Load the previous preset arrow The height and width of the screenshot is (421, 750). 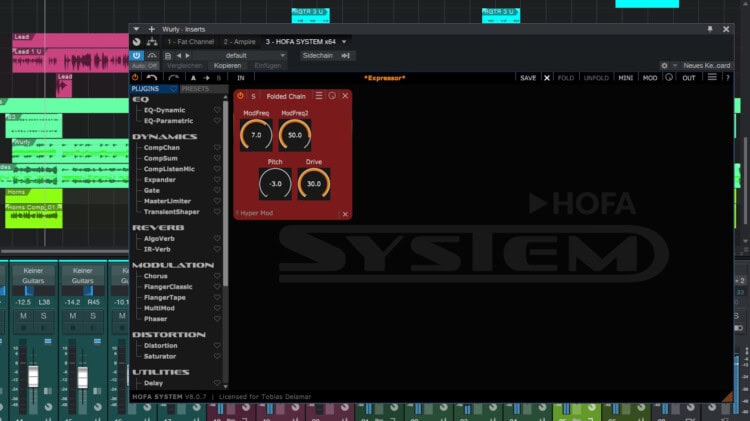click(179, 55)
